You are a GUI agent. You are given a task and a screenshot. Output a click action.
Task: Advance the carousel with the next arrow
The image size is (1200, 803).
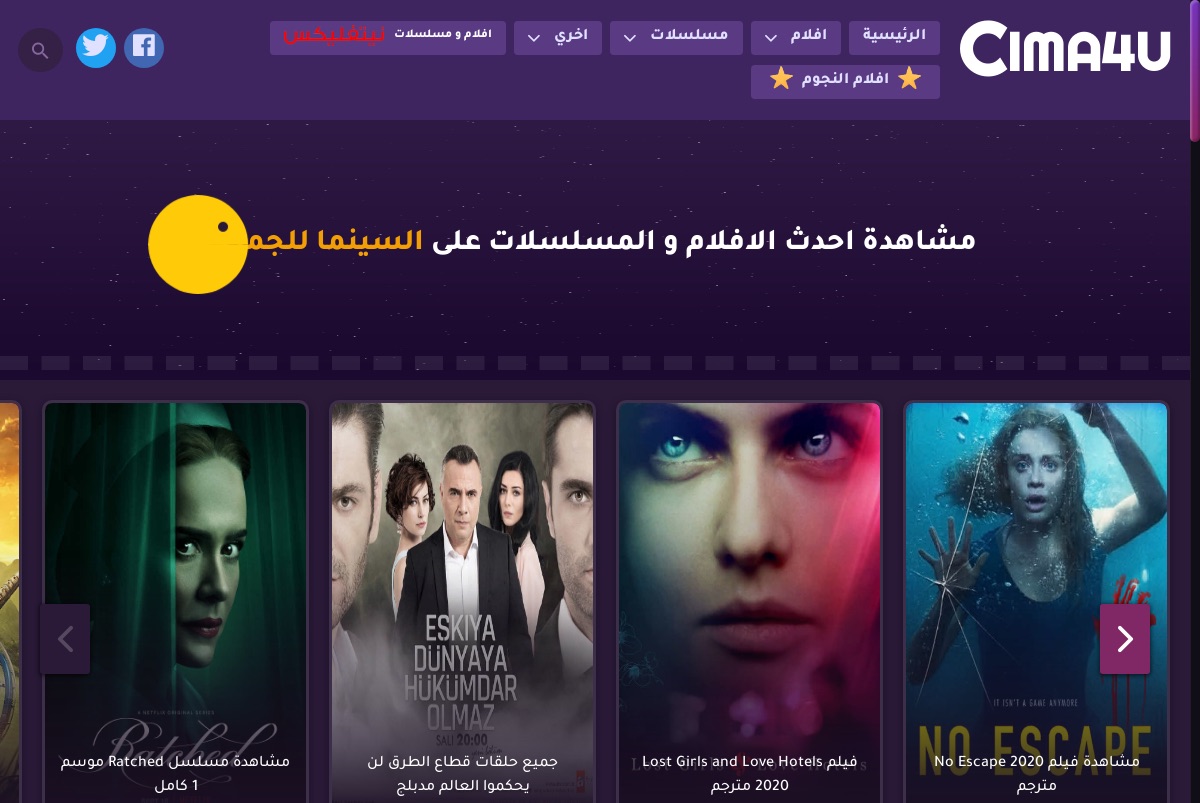pos(1125,639)
